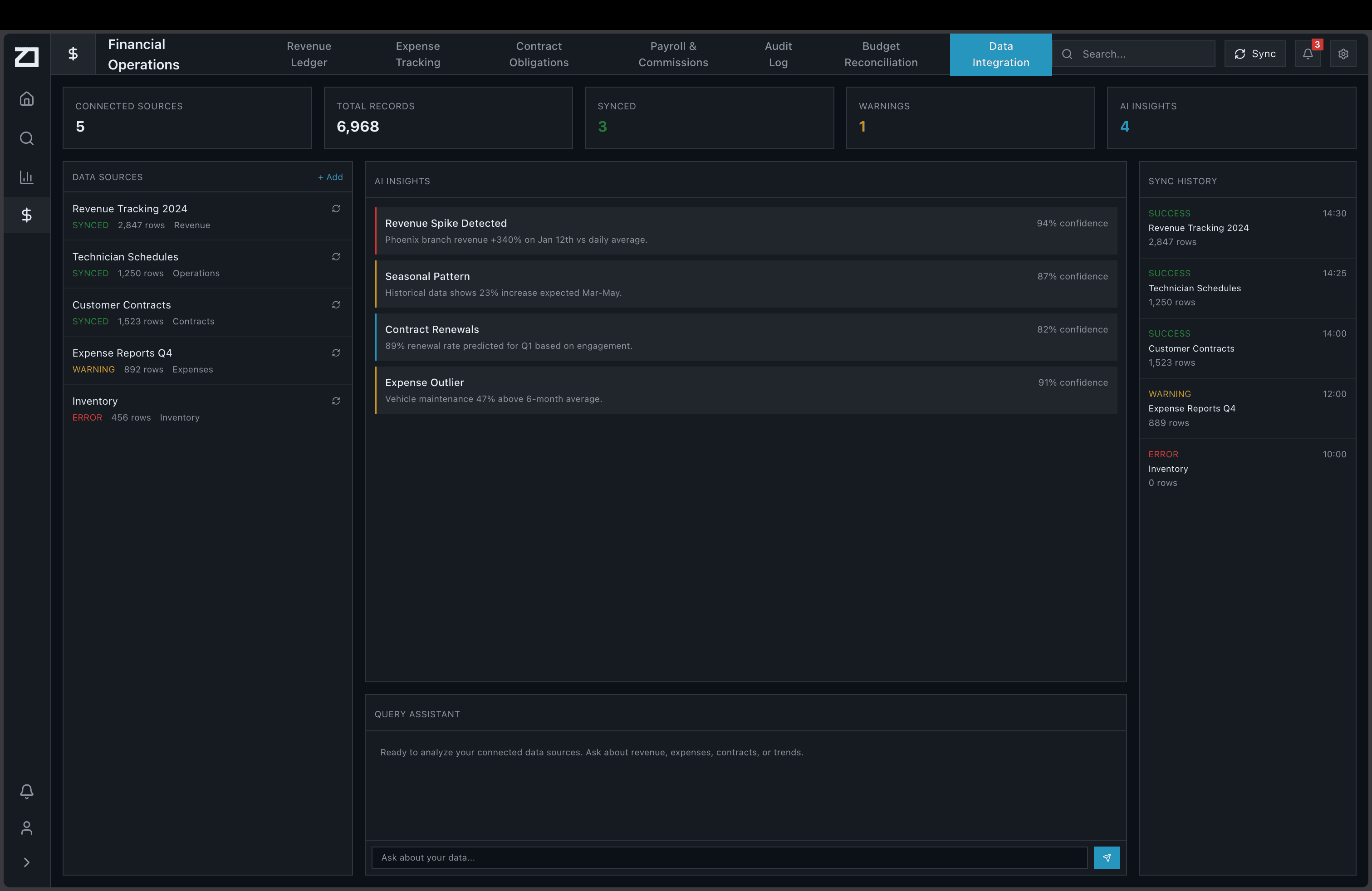Add a new data source
Screen dimensions: 1372x891
pyautogui.click(x=330, y=177)
